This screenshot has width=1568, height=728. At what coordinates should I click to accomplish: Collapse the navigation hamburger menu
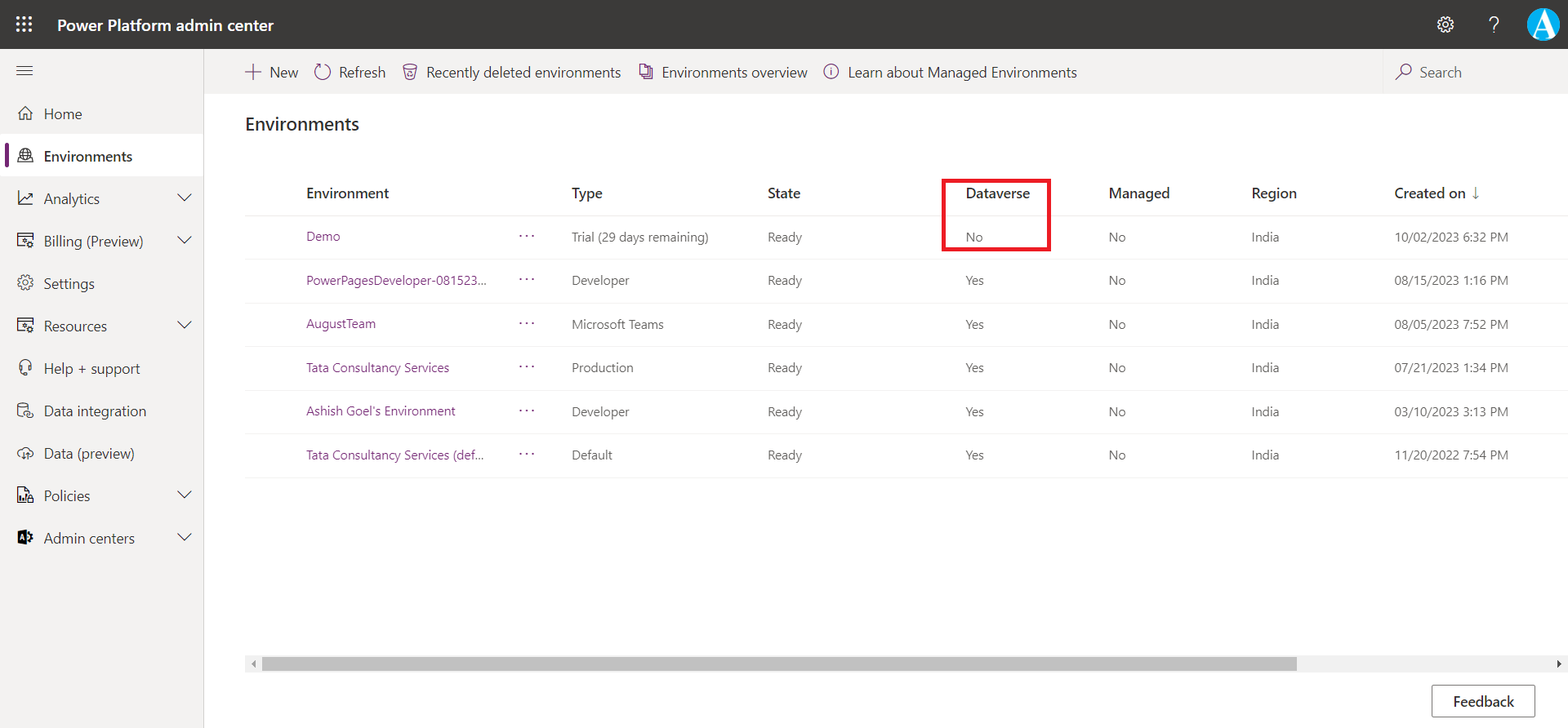pyautogui.click(x=24, y=71)
